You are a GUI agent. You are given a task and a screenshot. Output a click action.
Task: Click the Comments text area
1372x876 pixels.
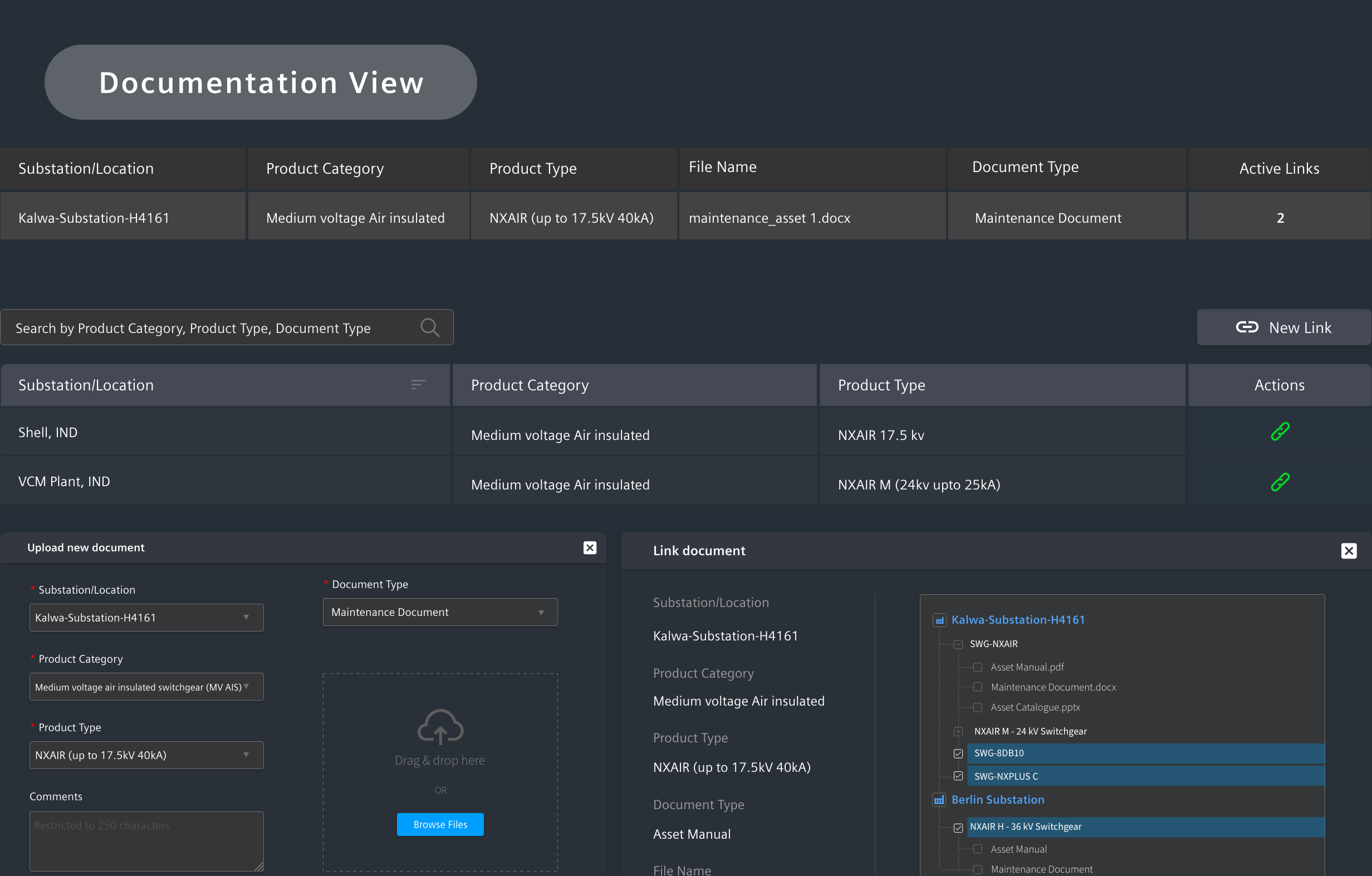coord(146,841)
